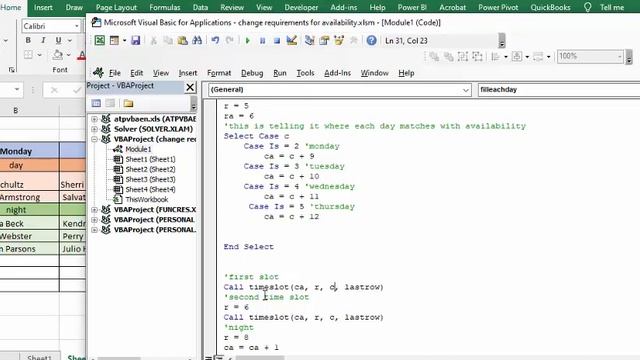Viewport: 640px width, 360px height.
Task: Click the View Code icon in Project panel
Action: (96, 103)
